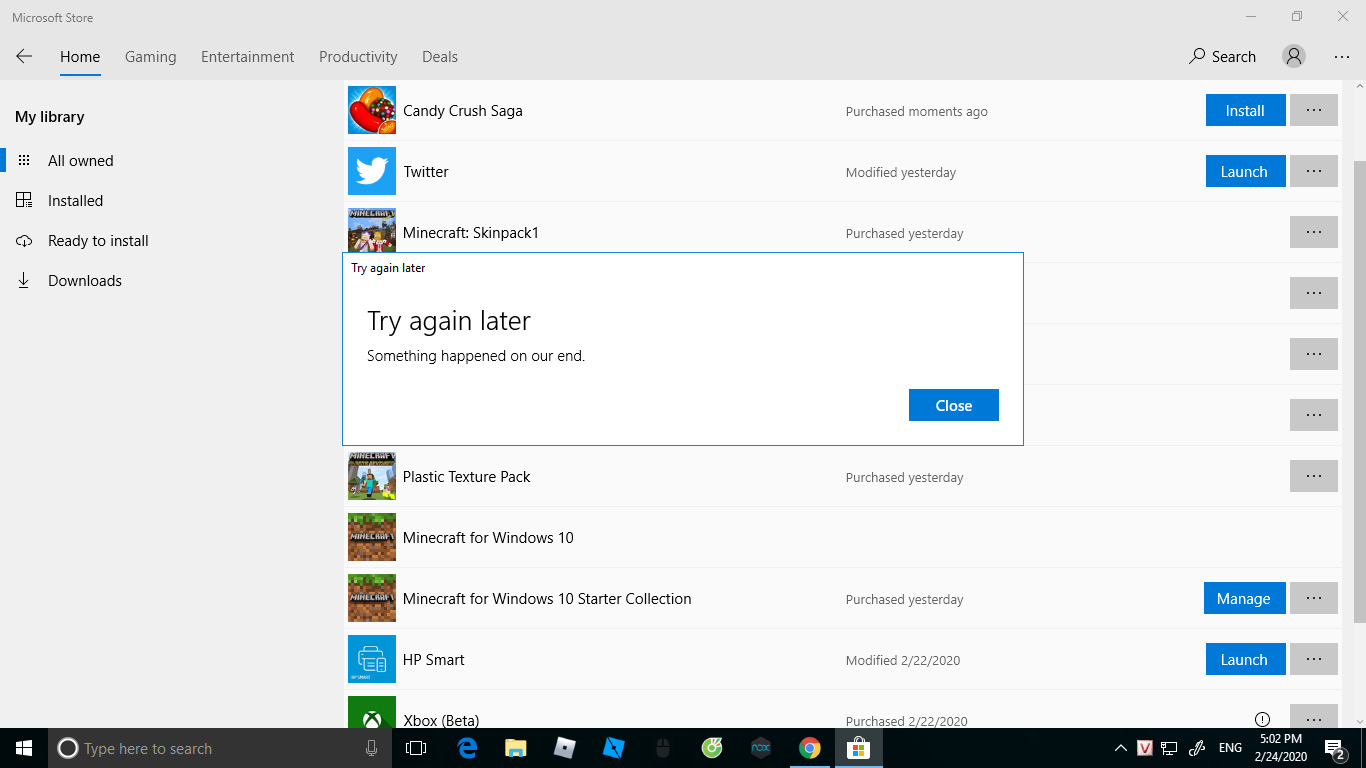Launch Twitter app
This screenshot has width=1366, height=768.
[x=1245, y=172]
